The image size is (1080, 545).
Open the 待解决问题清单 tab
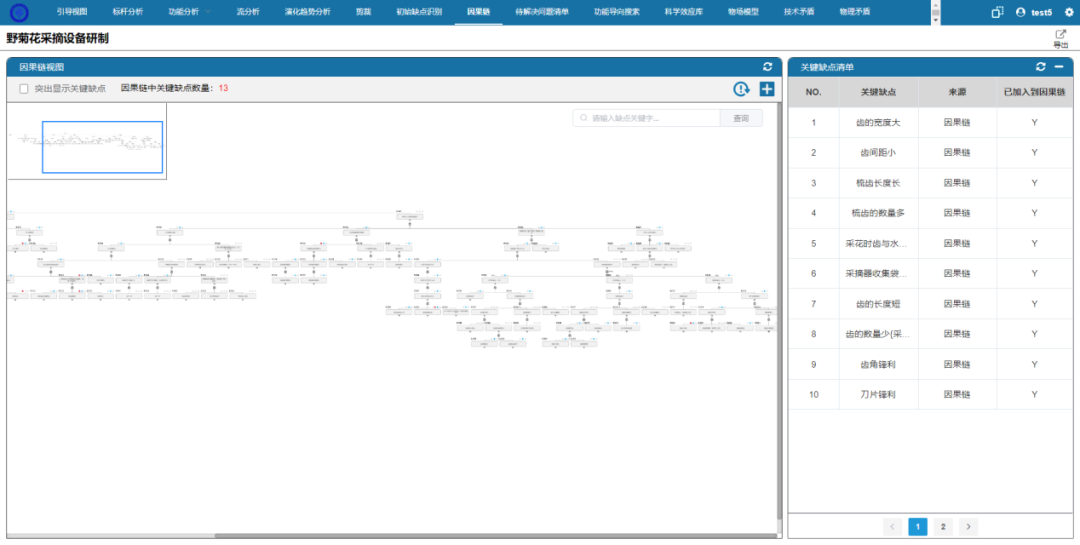click(x=541, y=11)
